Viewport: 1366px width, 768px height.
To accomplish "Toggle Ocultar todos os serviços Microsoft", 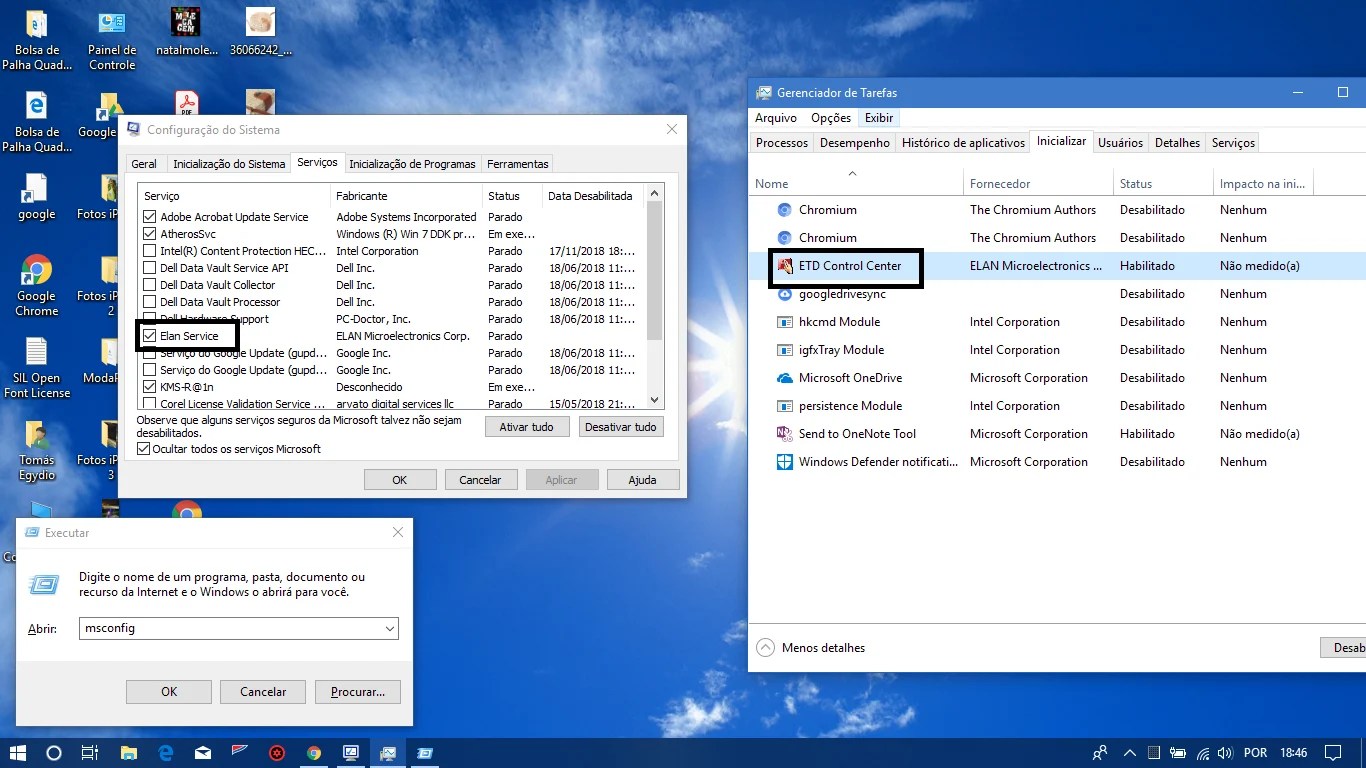I will point(143,449).
